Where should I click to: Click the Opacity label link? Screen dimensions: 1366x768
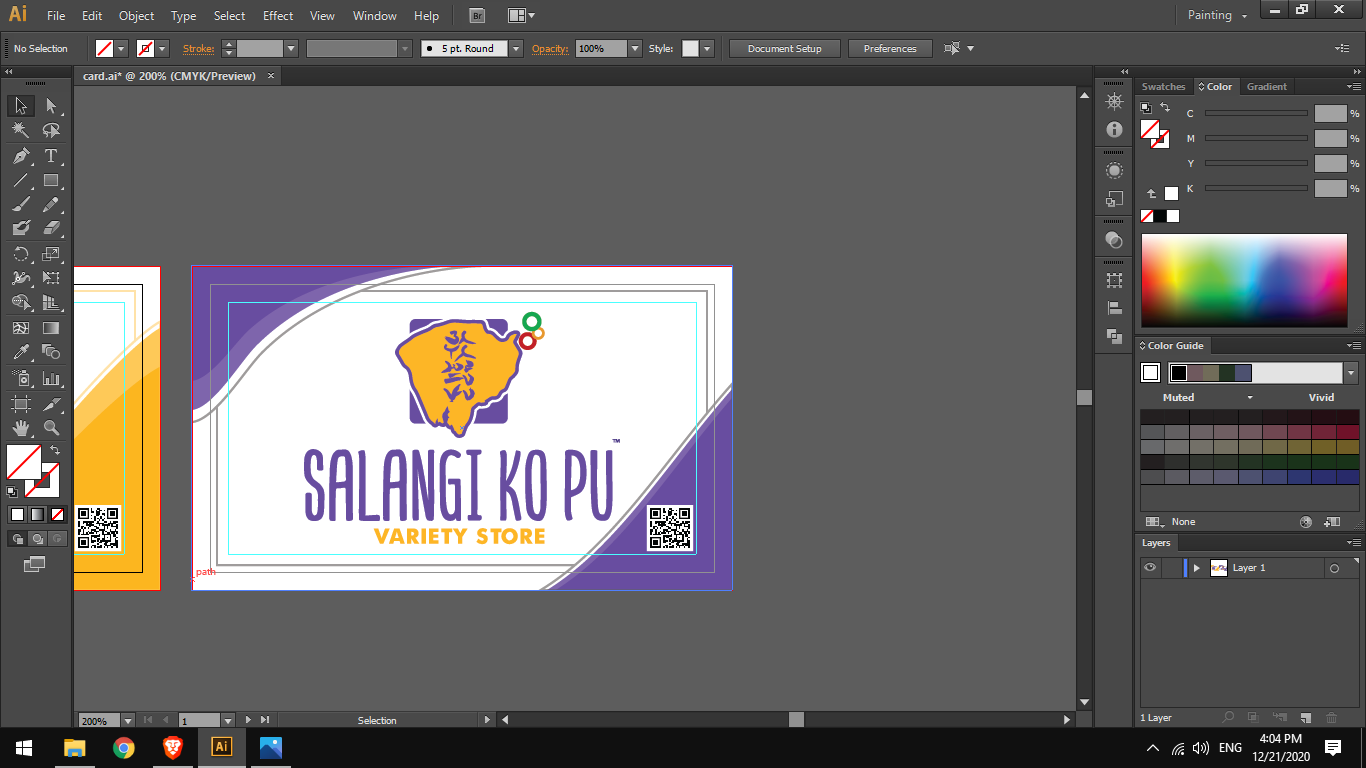coord(549,48)
